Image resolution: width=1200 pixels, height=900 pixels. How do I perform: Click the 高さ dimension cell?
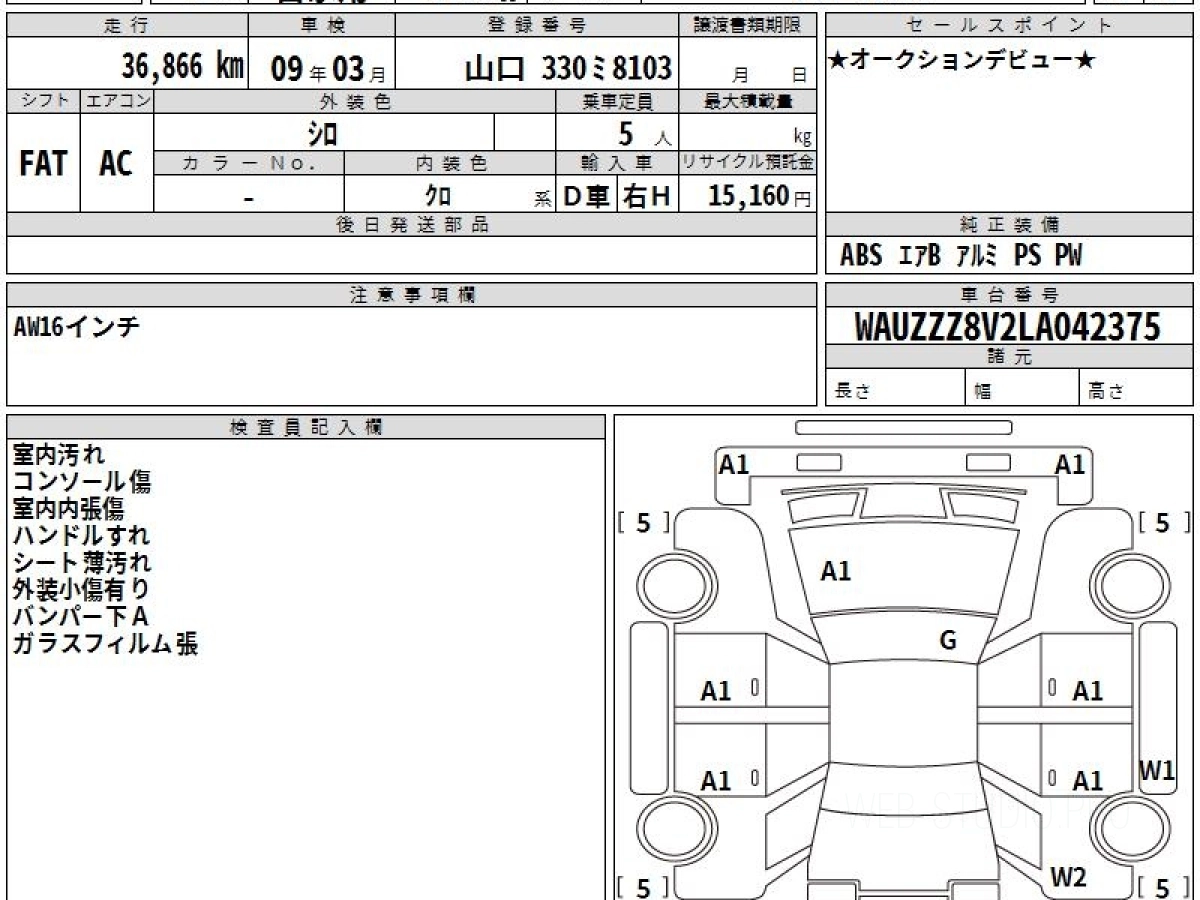(1136, 389)
